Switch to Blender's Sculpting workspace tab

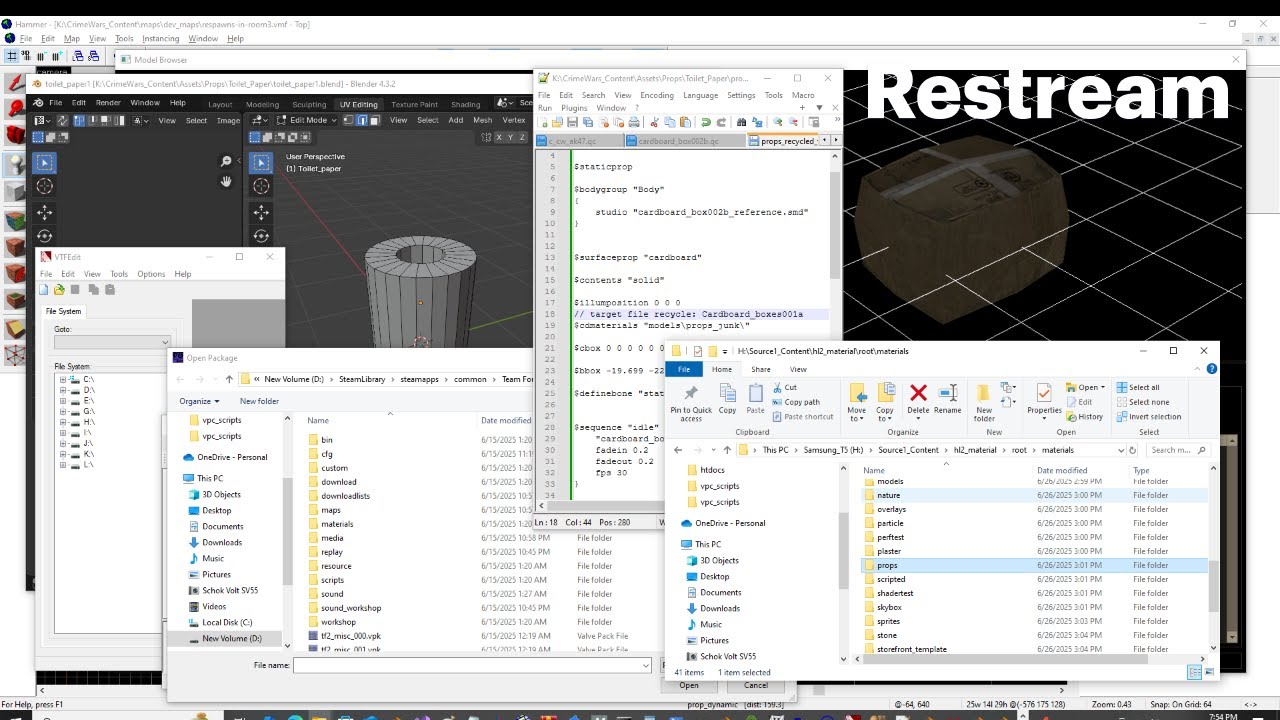point(309,104)
